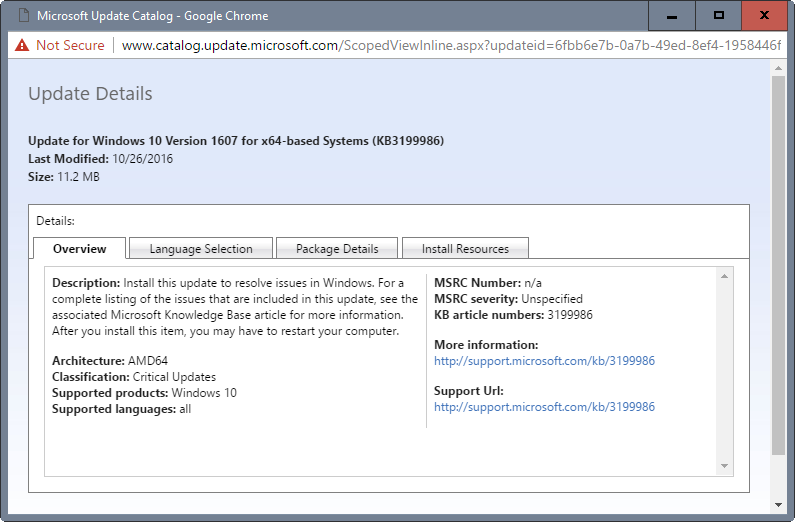795x522 pixels.
Task: Click the Description paragraph text
Action: (235, 307)
